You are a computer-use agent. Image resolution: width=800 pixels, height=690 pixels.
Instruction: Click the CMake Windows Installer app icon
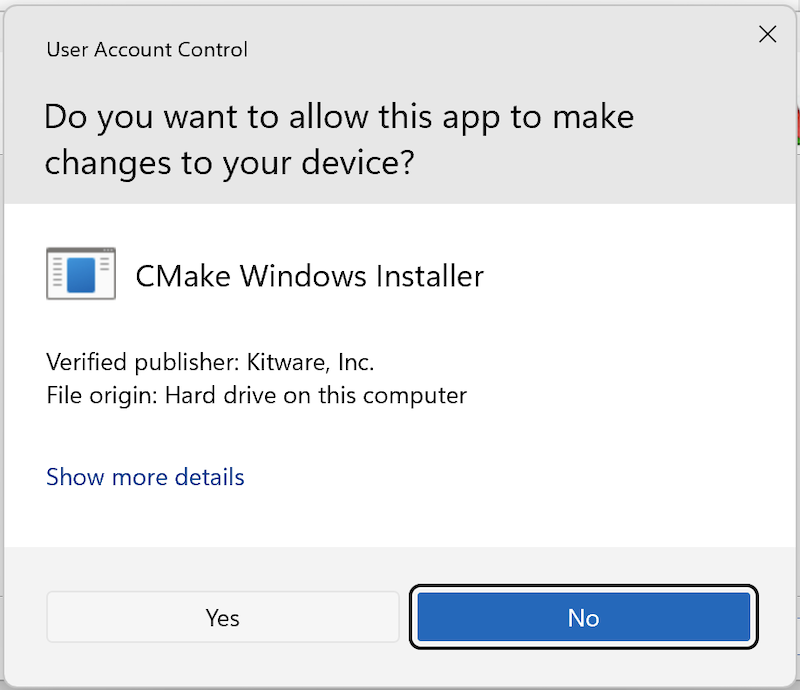coord(81,274)
